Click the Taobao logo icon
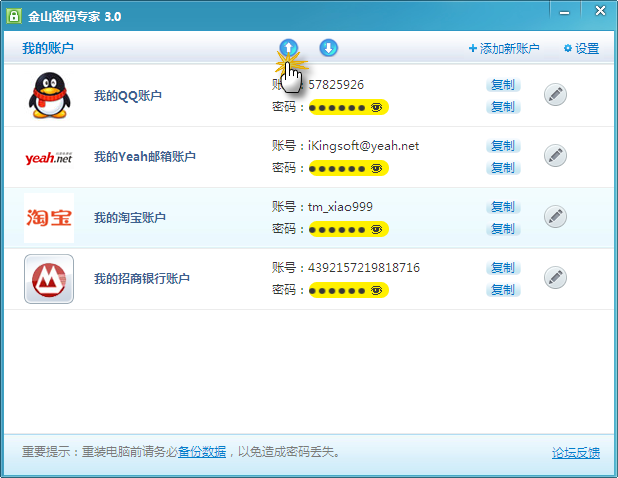The image size is (618, 478). click(49, 218)
